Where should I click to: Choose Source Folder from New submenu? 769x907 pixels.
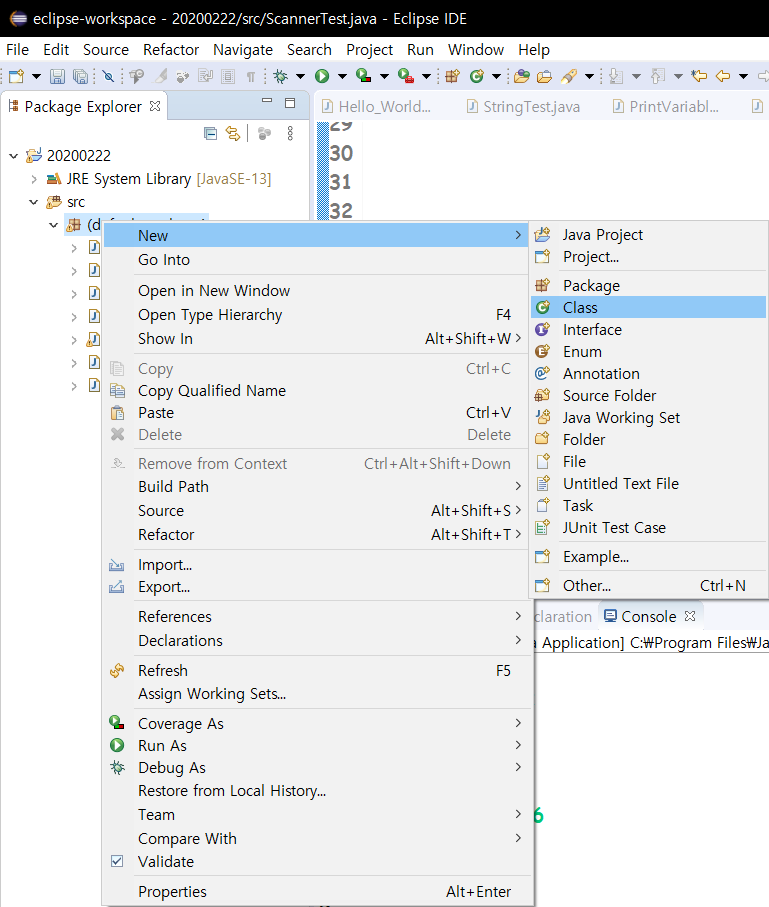(648, 396)
